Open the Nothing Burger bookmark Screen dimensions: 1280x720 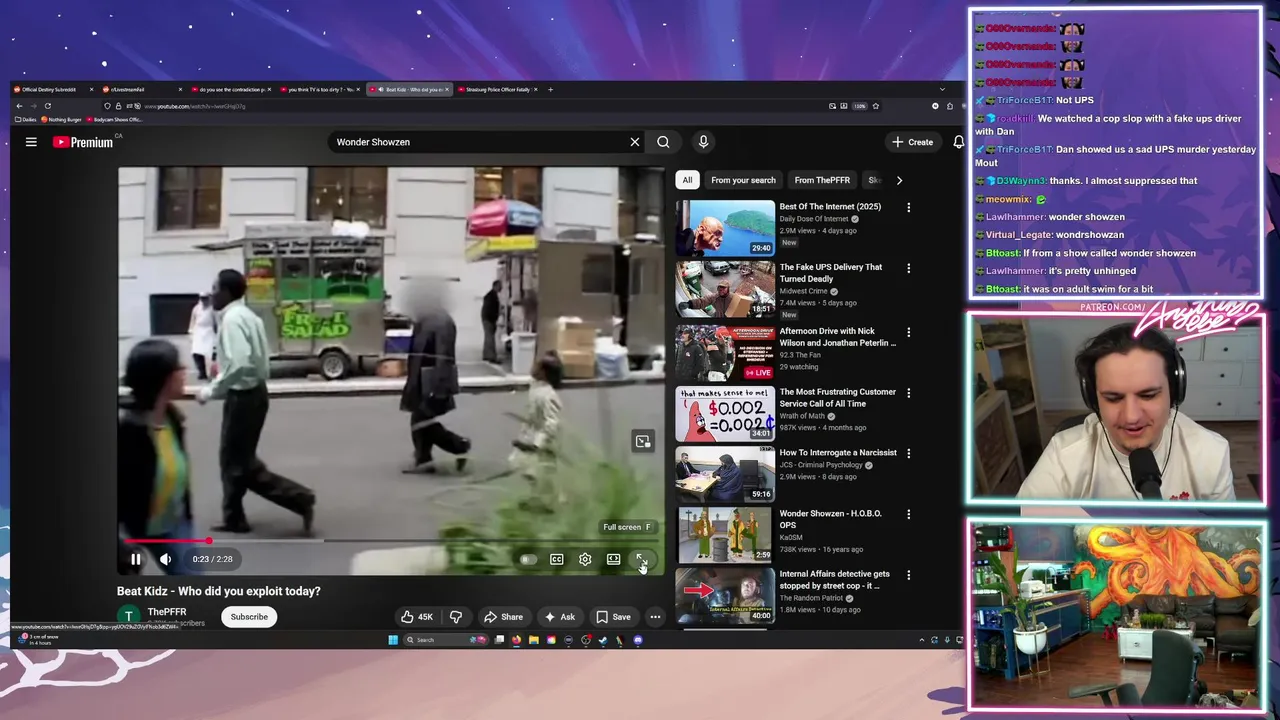[x=61, y=119]
